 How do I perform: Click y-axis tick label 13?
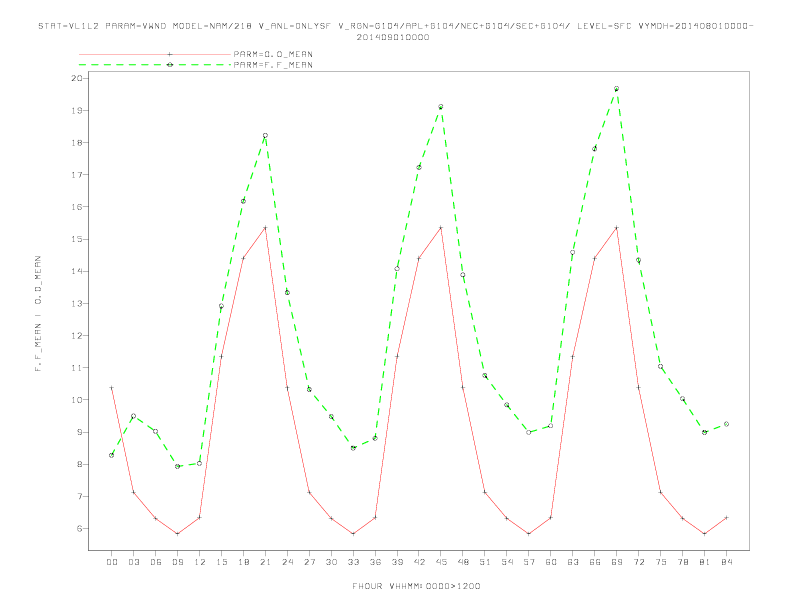pos(77,303)
